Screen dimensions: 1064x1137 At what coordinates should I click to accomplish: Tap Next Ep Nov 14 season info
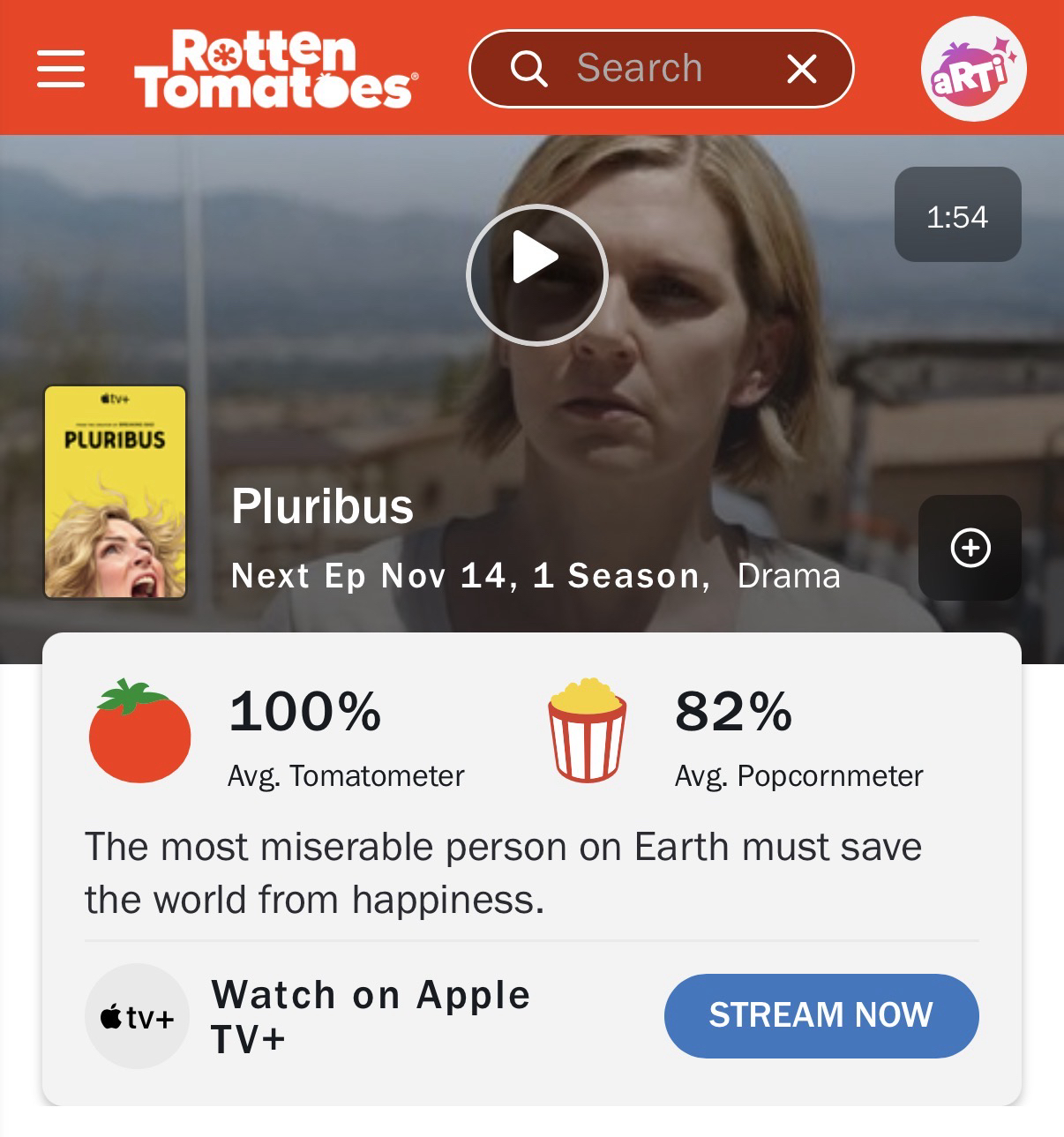(470, 576)
